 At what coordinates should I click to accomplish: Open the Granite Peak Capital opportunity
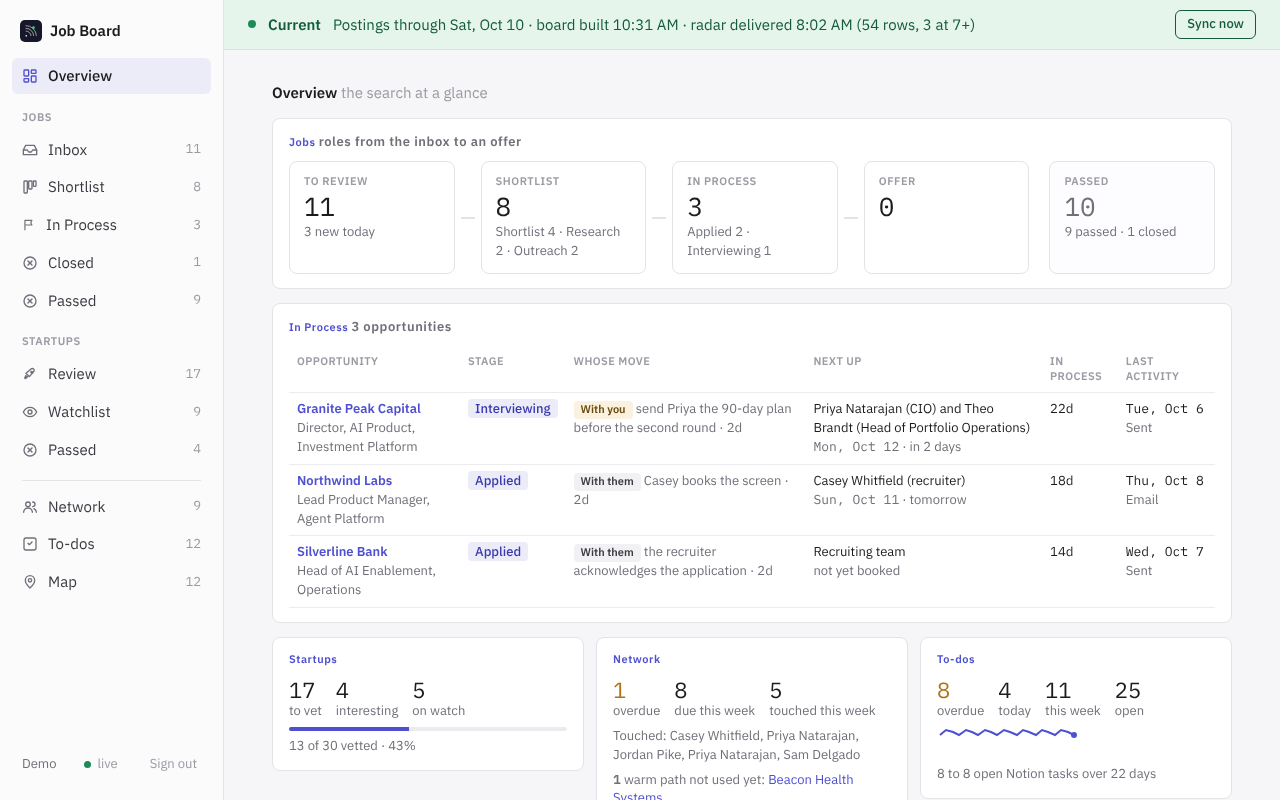(x=358, y=408)
